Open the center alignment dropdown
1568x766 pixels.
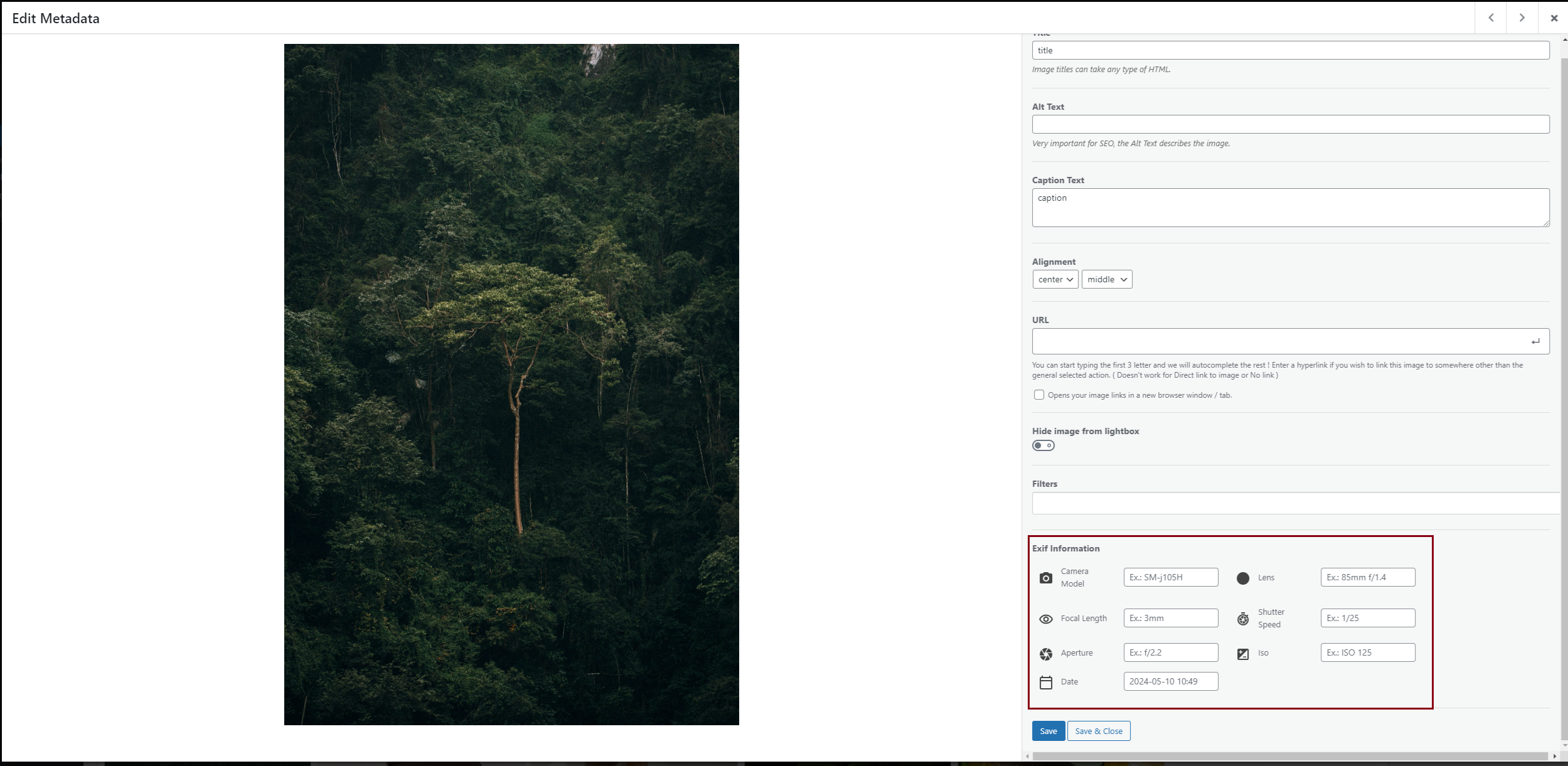tap(1055, 279)
